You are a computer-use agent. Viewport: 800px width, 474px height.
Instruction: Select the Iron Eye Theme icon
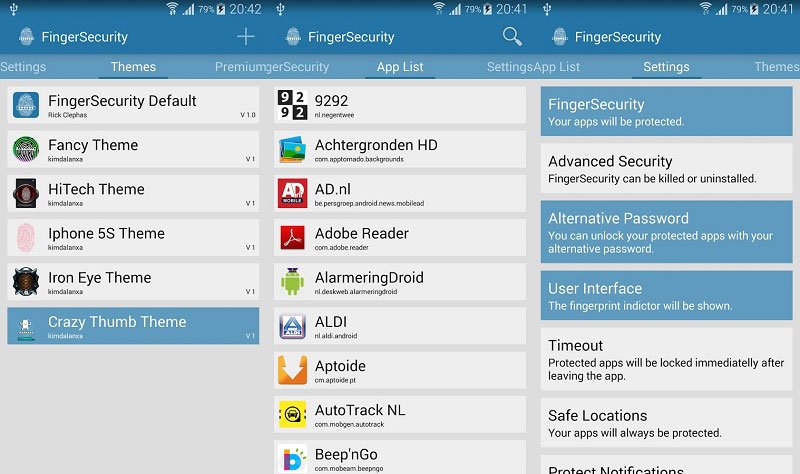coord(26,281)
